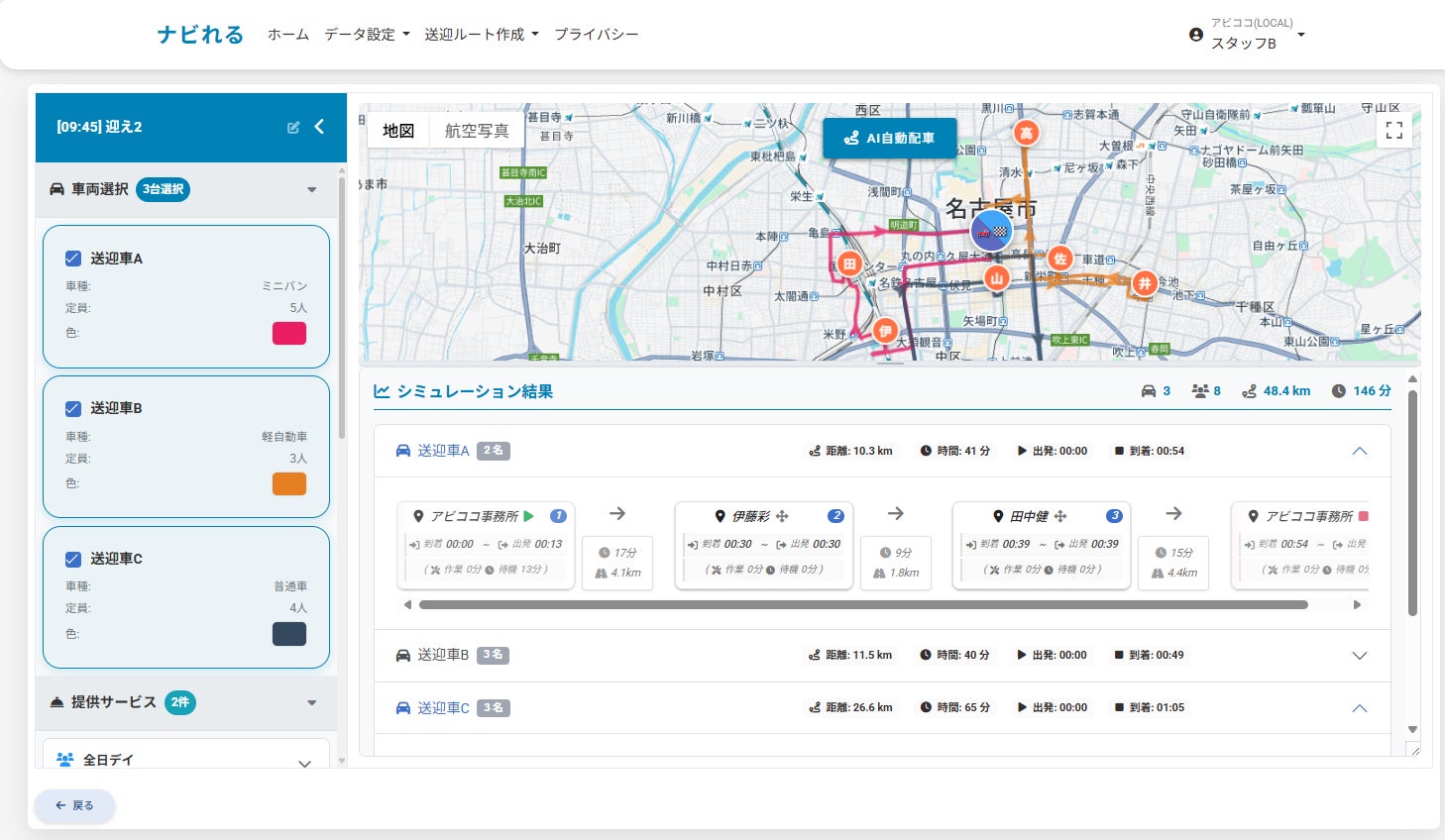Switch map to 航空写真 view
1445x840 pixels.
477,131
